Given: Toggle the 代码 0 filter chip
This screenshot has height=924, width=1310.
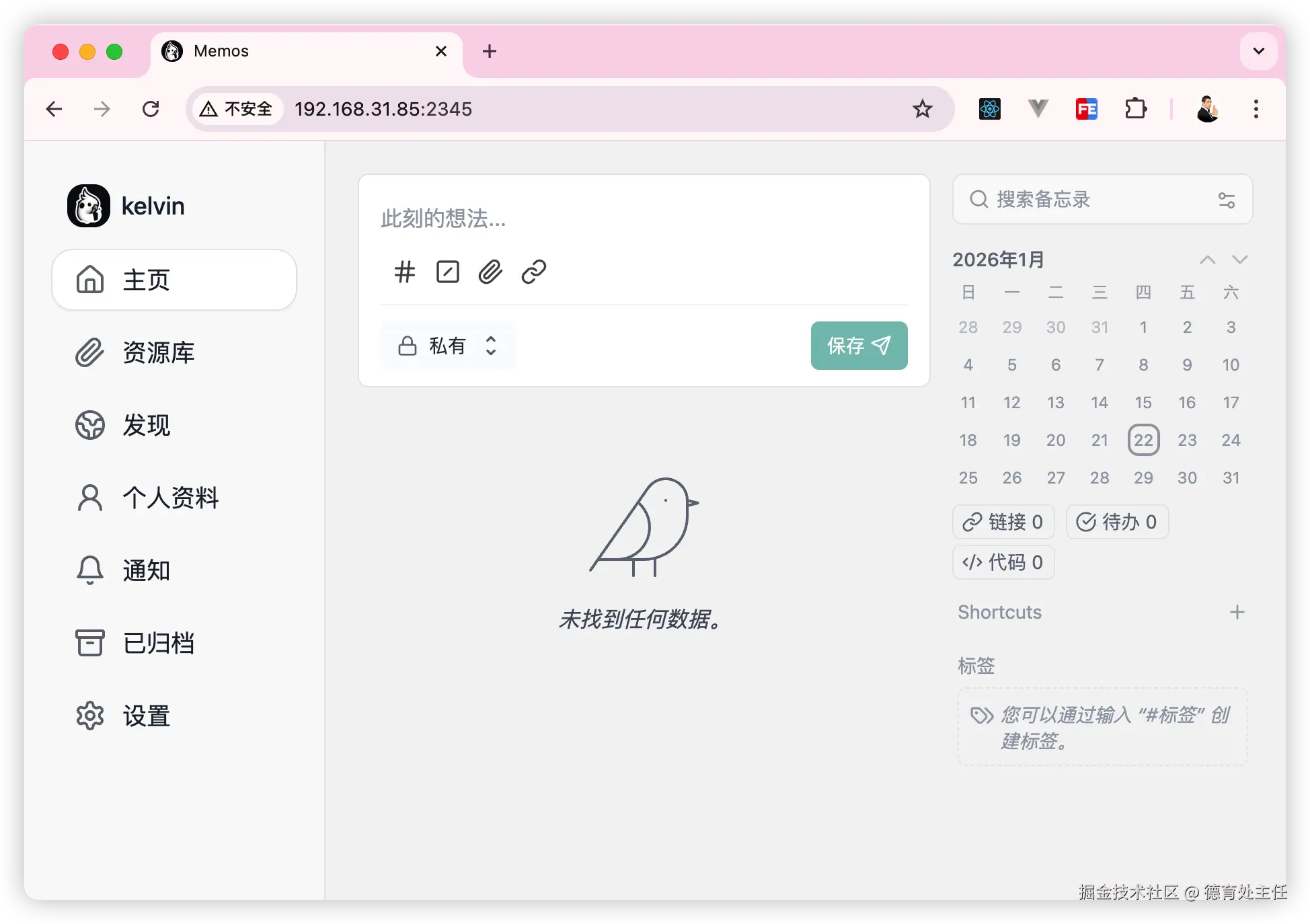Looking at the screenshot, I should click(1003, 562).
